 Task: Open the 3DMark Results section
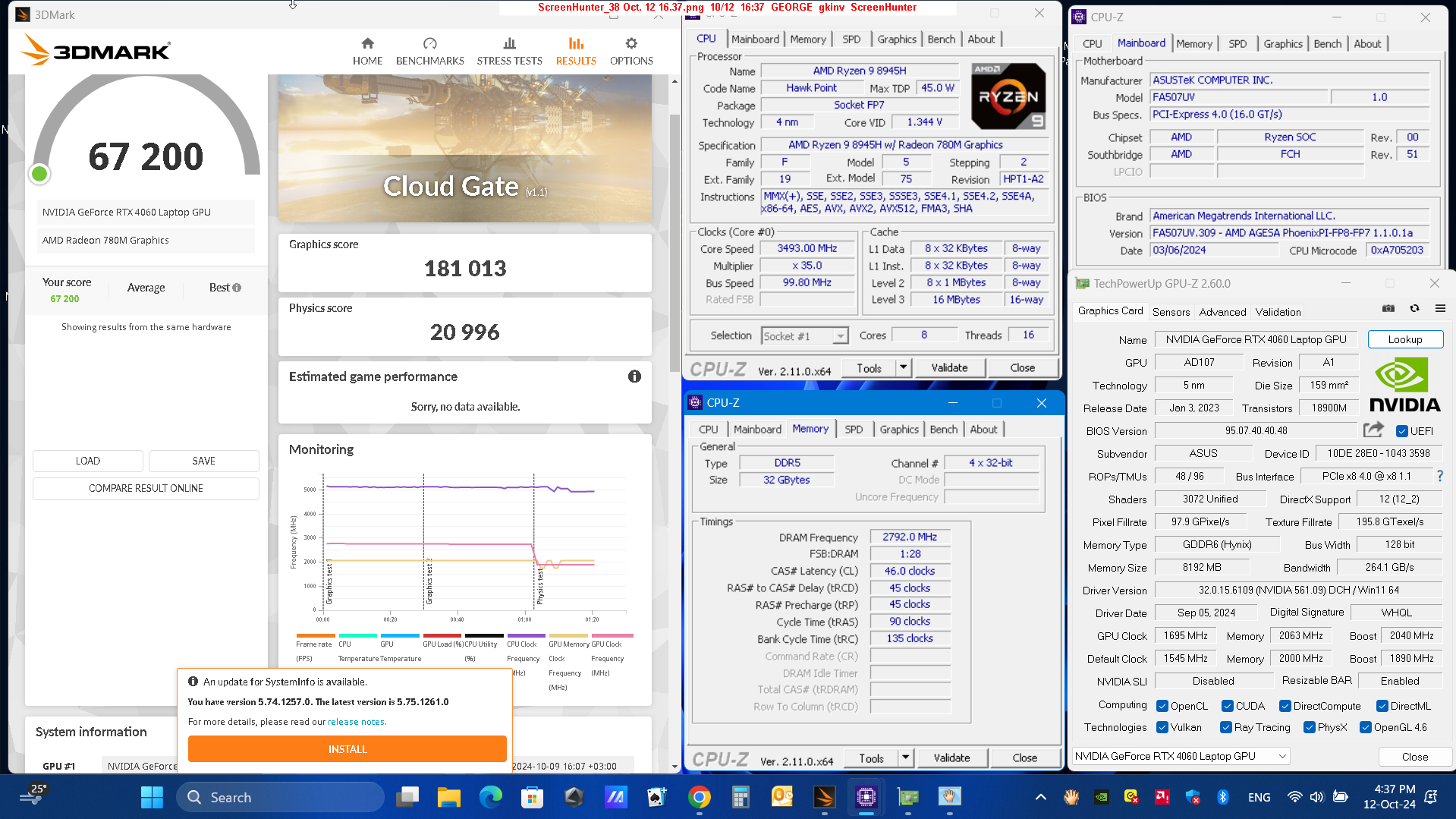point(576,51)
